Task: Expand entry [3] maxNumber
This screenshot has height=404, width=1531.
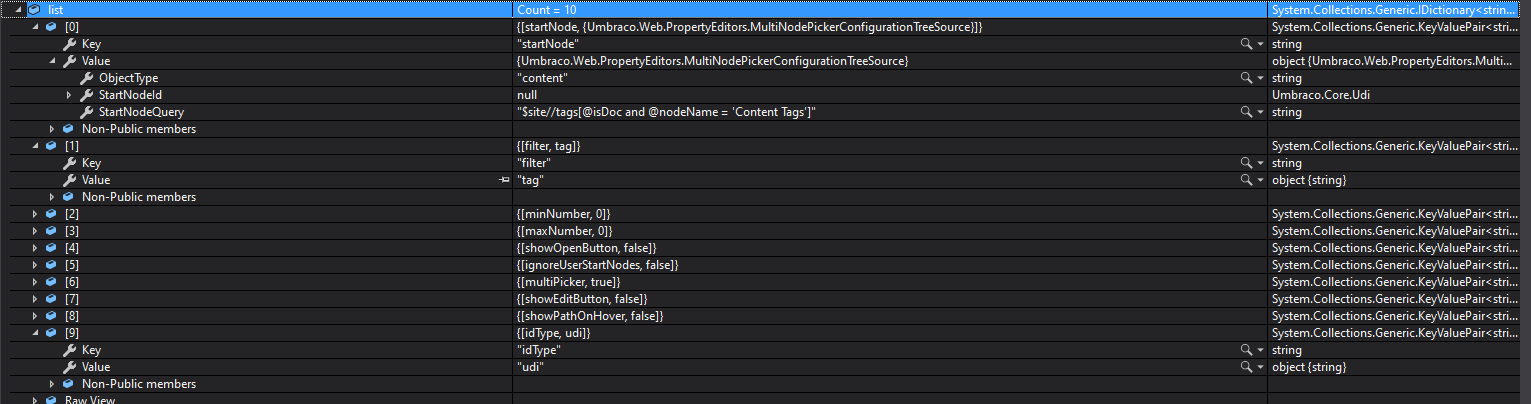Action: 36,231
